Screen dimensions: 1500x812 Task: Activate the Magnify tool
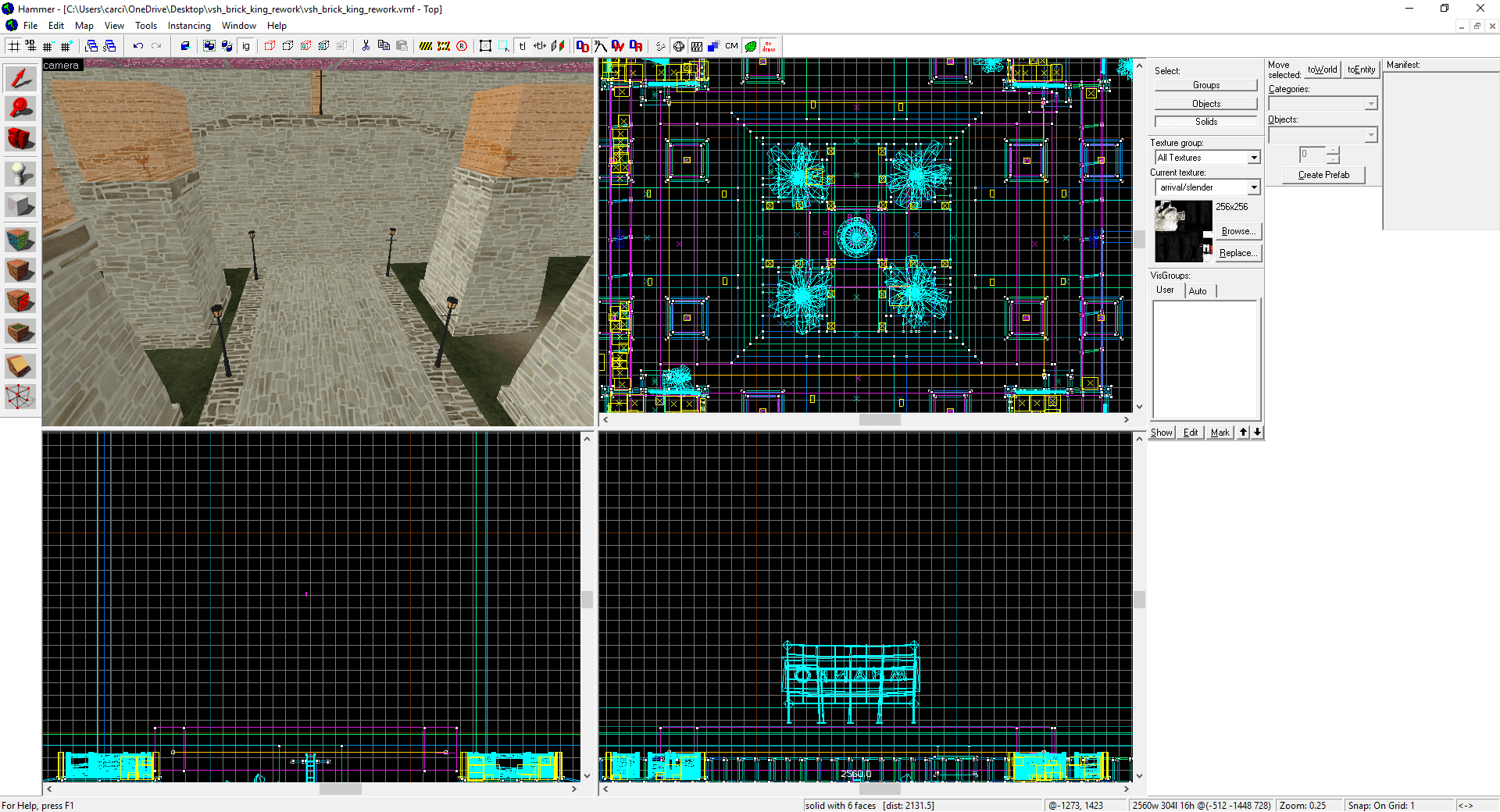[x=20, y=109]
